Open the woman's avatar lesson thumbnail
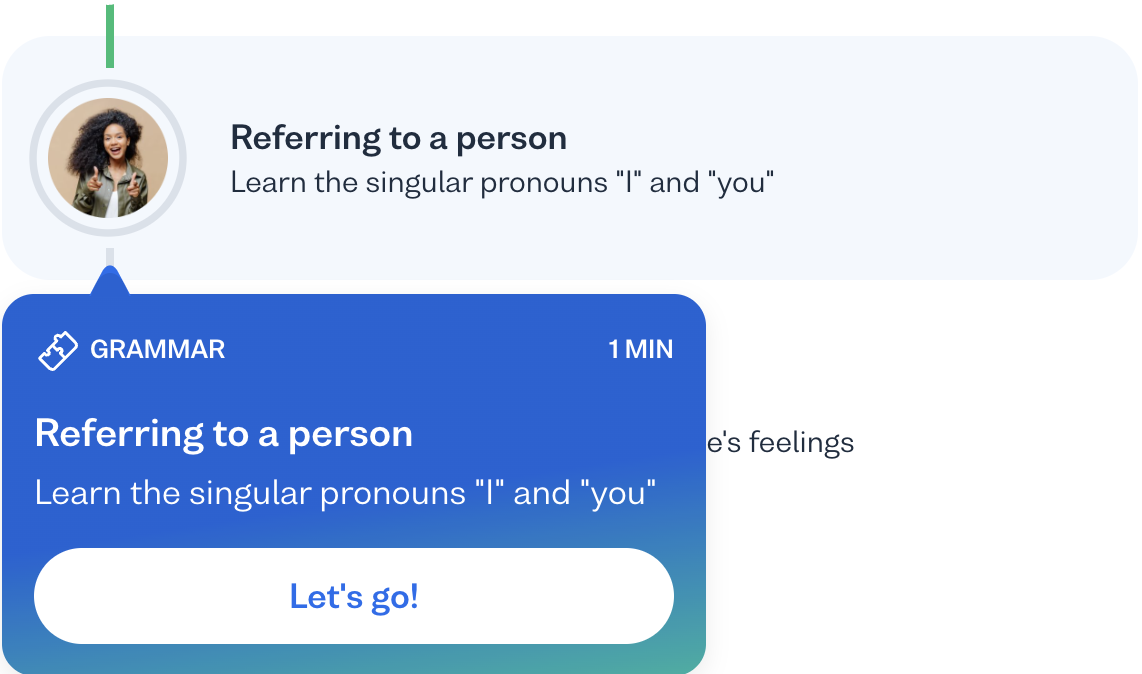Viewport: 1142px width, 674px height. click(108, 158)
